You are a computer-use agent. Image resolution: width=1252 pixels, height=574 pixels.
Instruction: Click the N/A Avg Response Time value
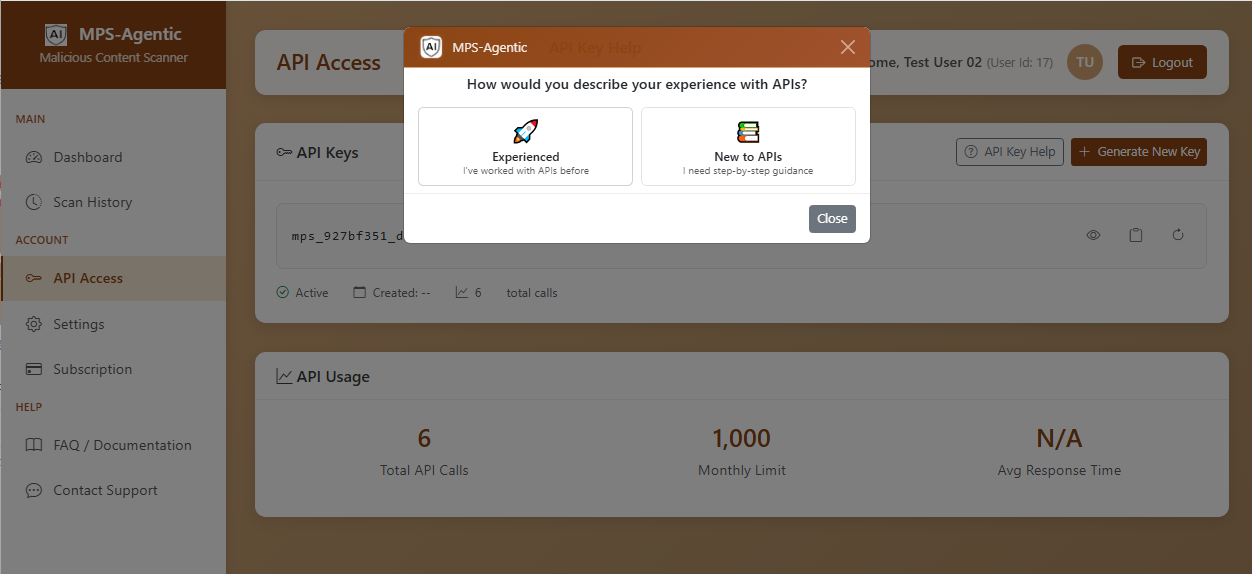1059,438
